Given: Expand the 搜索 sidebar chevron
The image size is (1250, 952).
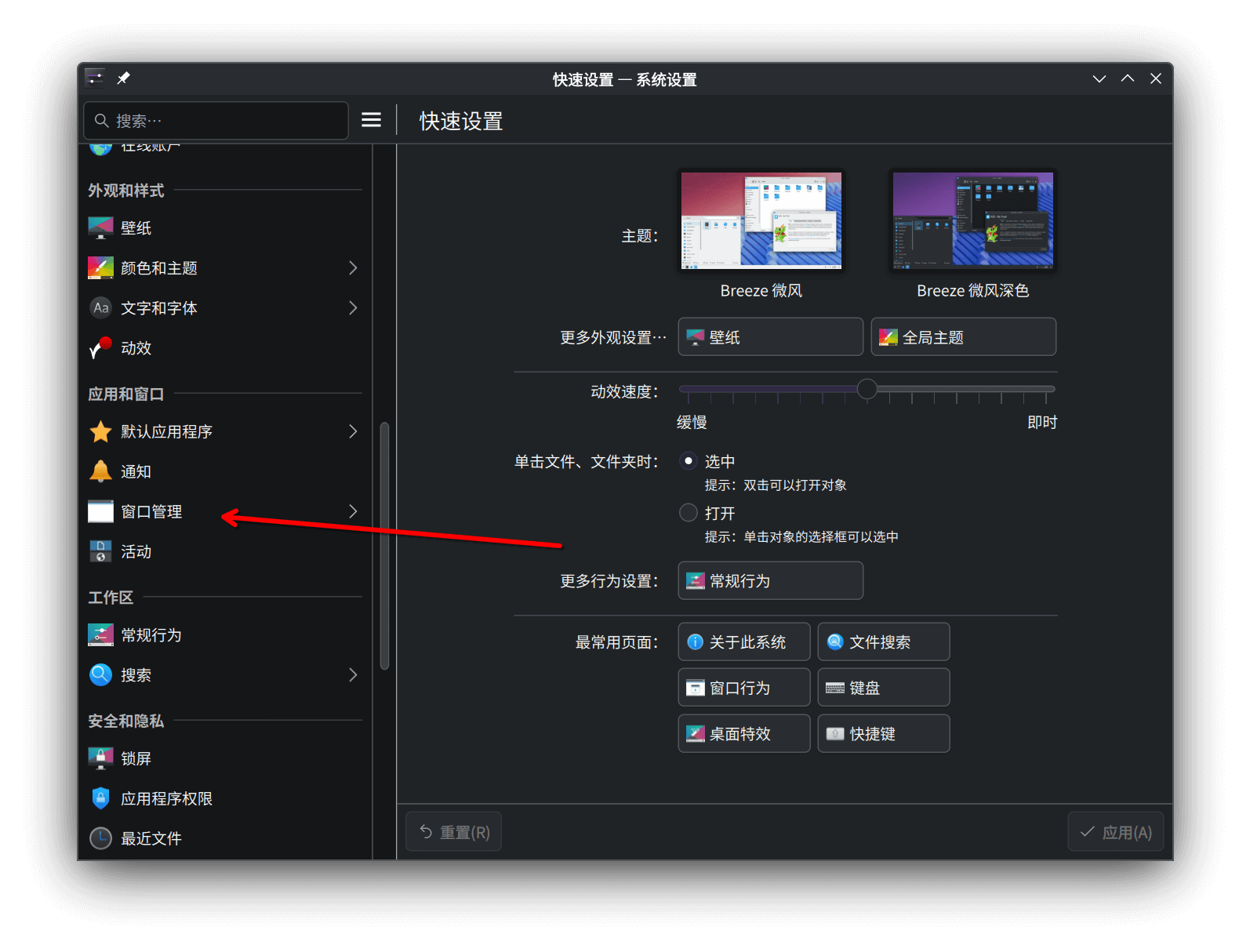Looking at the screenshot, I should (x=353, y=675).
